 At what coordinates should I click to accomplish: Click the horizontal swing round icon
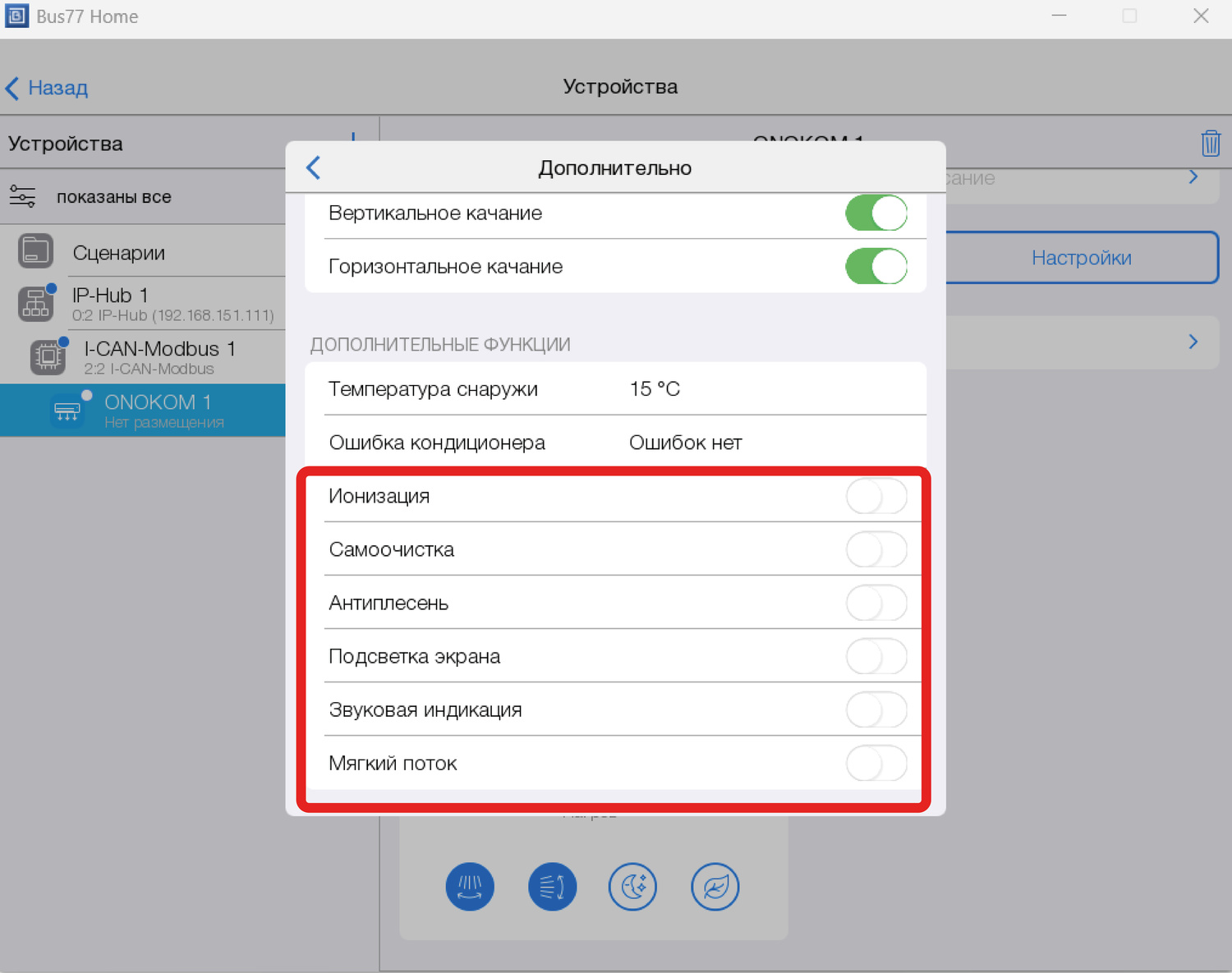tap(552, 887)
